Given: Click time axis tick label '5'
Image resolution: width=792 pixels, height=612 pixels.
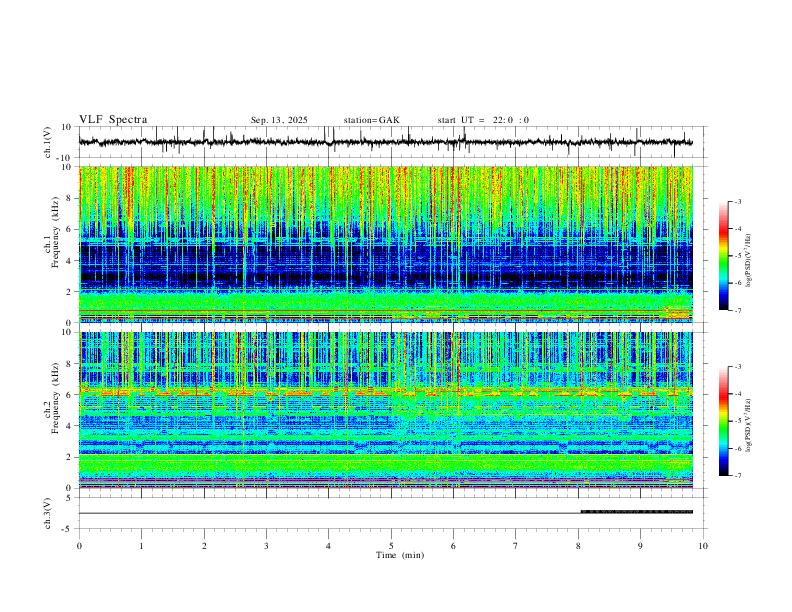Looking at the screenshot, I should click(391, 546).
